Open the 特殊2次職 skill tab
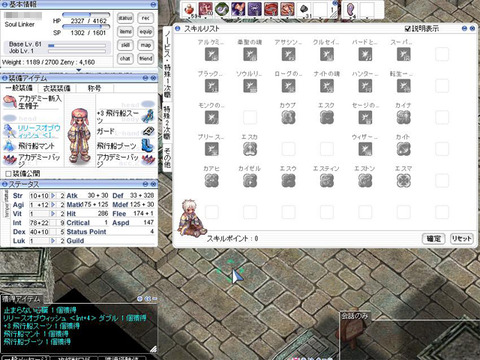The image size is (480, 360). (x=167, y=123)
